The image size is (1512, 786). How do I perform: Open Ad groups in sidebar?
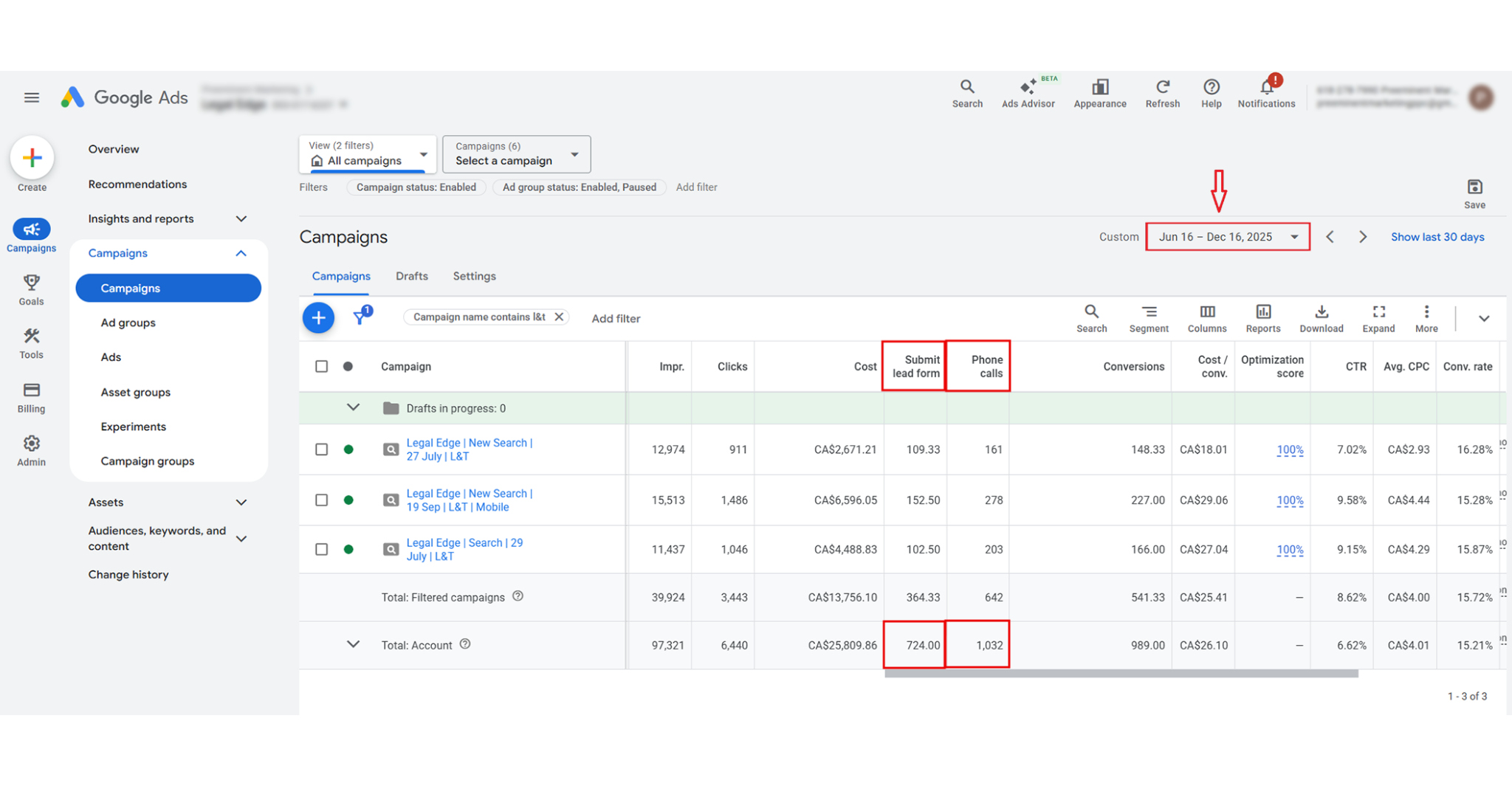click(x=128, y=323)
